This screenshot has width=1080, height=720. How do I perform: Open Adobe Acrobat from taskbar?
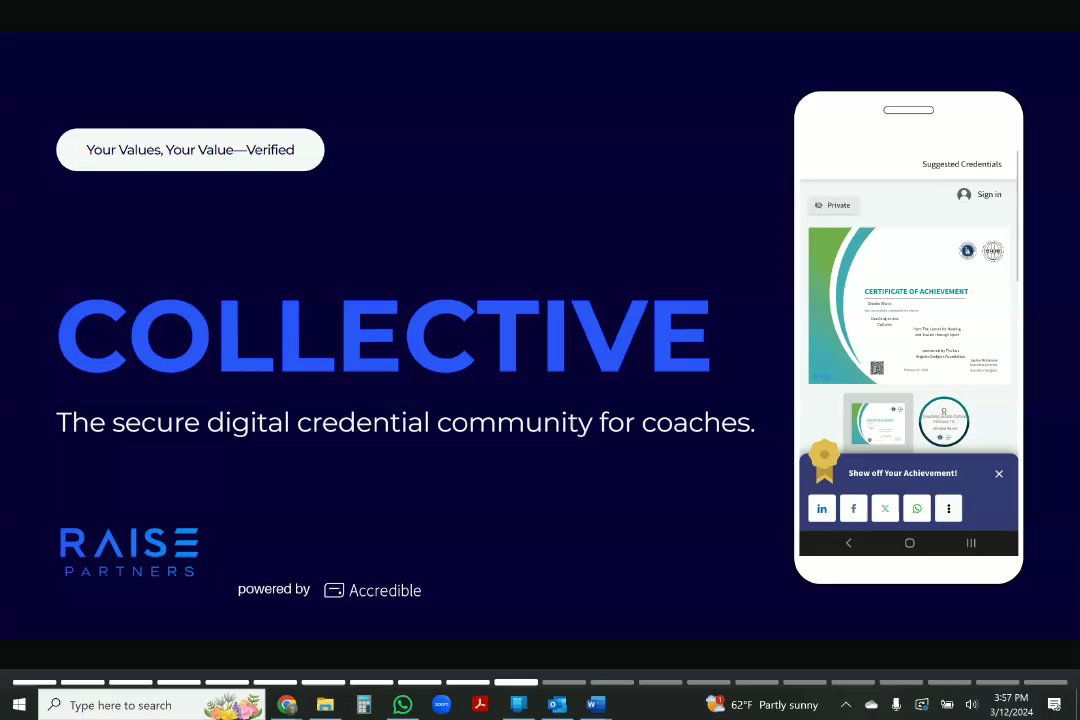(x=480, y=704)
